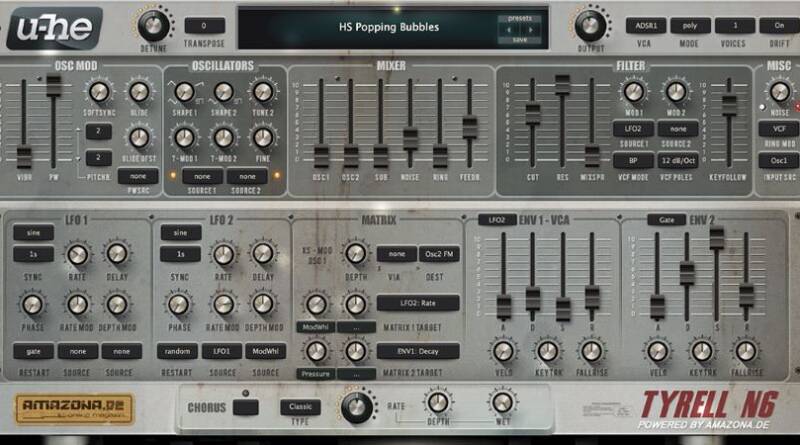This screenshot has width=800, height=445.
Task: Click the LFO 1 Phase knob
Action: pos(32,304)
